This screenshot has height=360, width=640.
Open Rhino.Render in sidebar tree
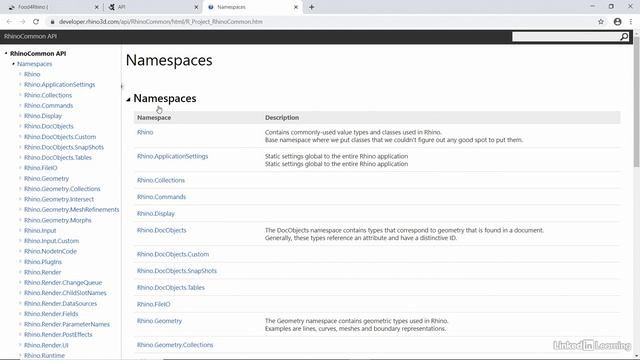(x=42, y=272)
